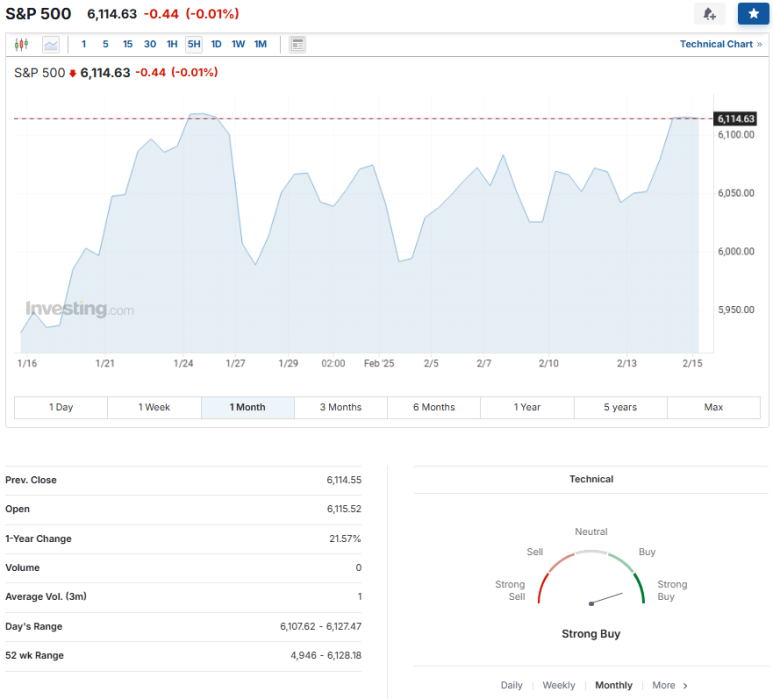Click the technical gauge needle

pos(607,598)
